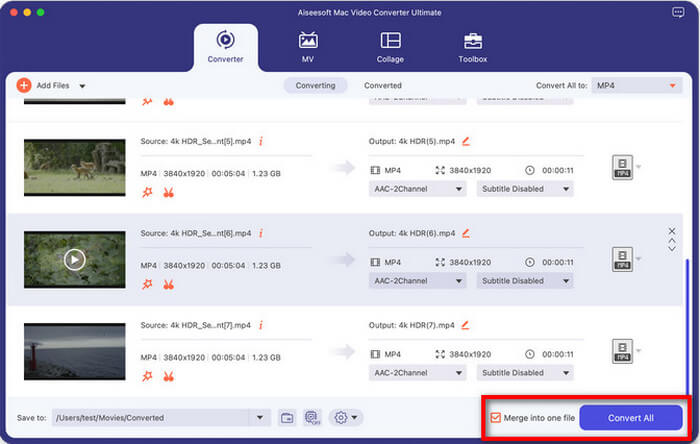The width and height of the screenshot is (700, 444).
Task: Open AAC-2Channel audio dropdown for 4k HDR(5).mp4
Action: point(417,189)
